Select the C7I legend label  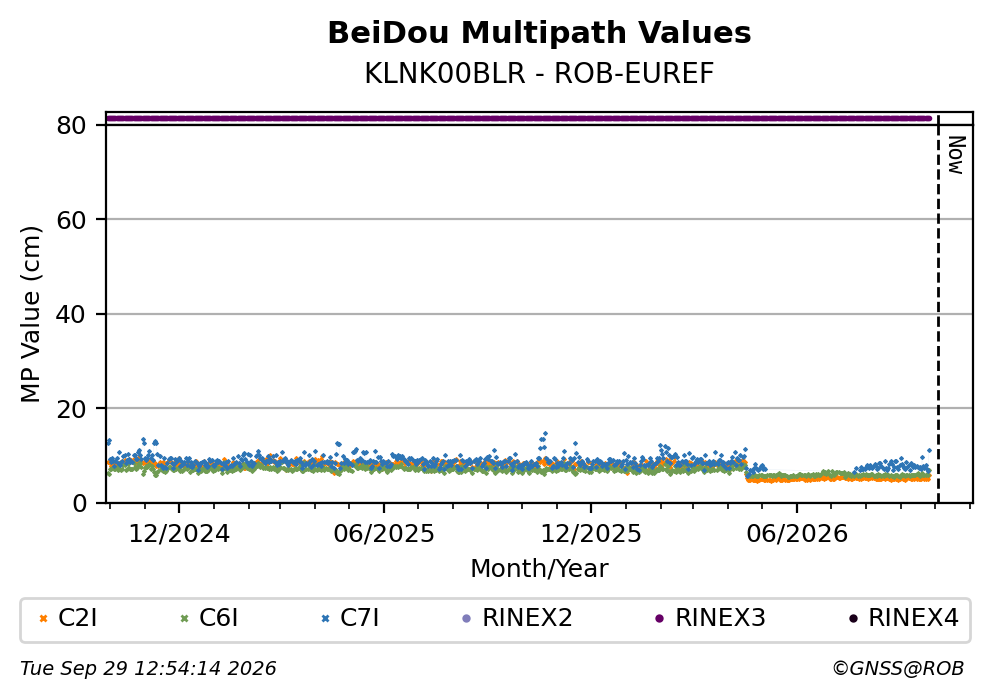click(360, 618)
